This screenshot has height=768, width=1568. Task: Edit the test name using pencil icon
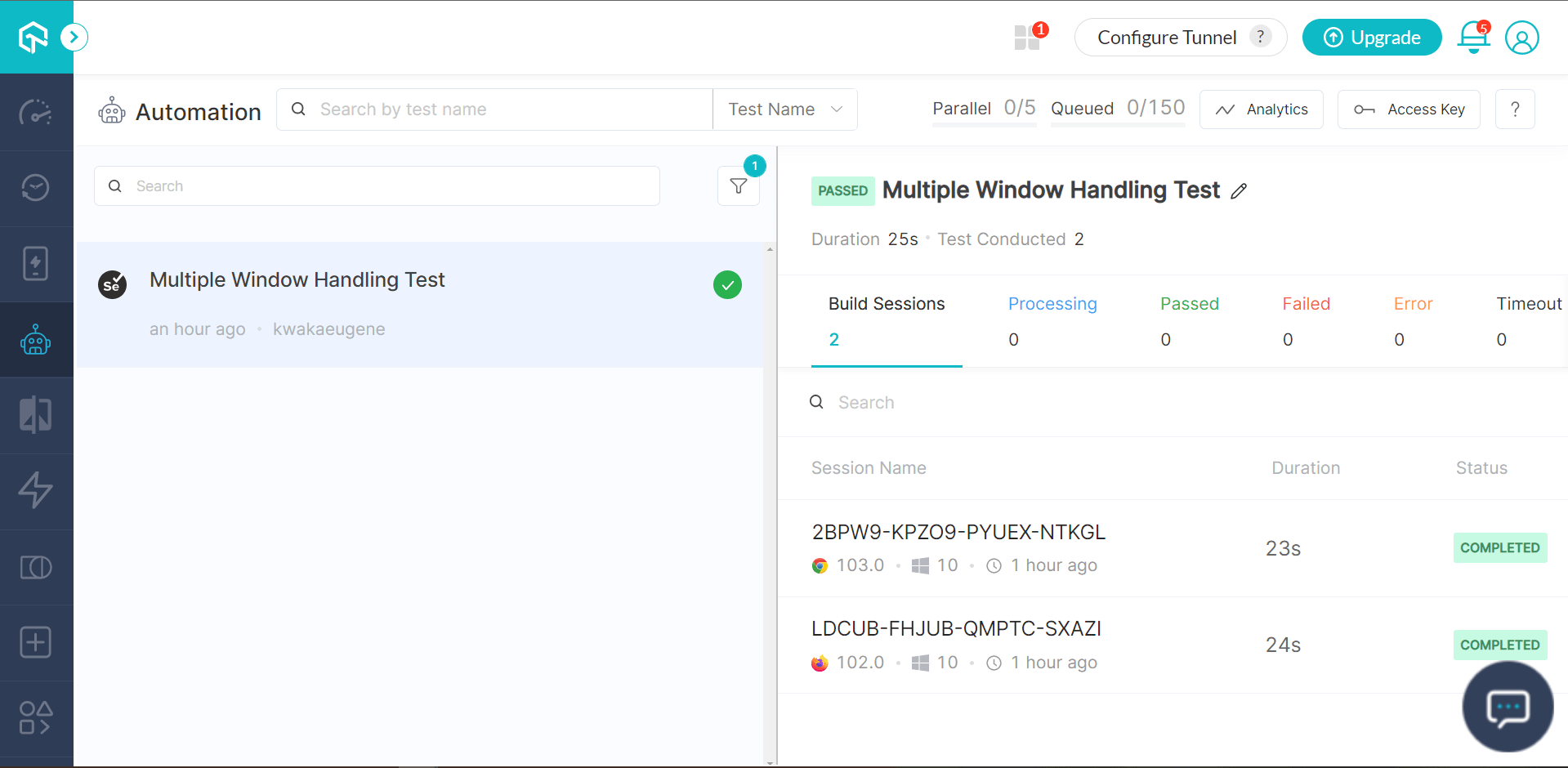click(x=1240, y=190)
